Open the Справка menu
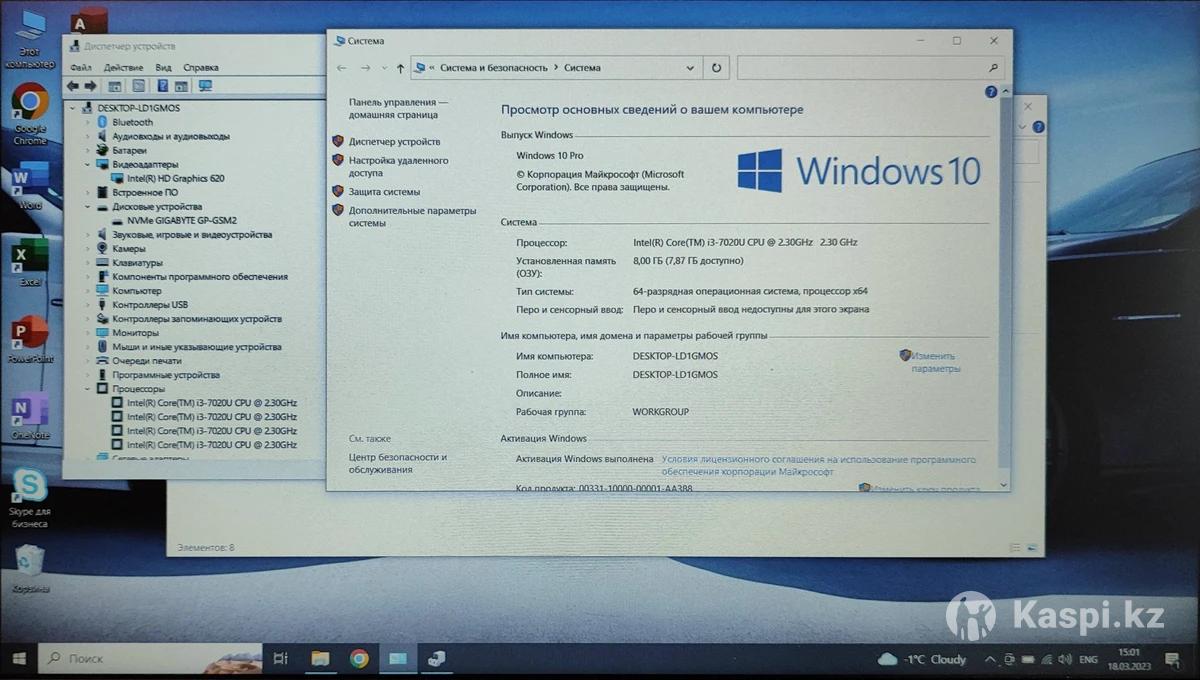Screen dimensions: 1200x680 click(201, 68)
